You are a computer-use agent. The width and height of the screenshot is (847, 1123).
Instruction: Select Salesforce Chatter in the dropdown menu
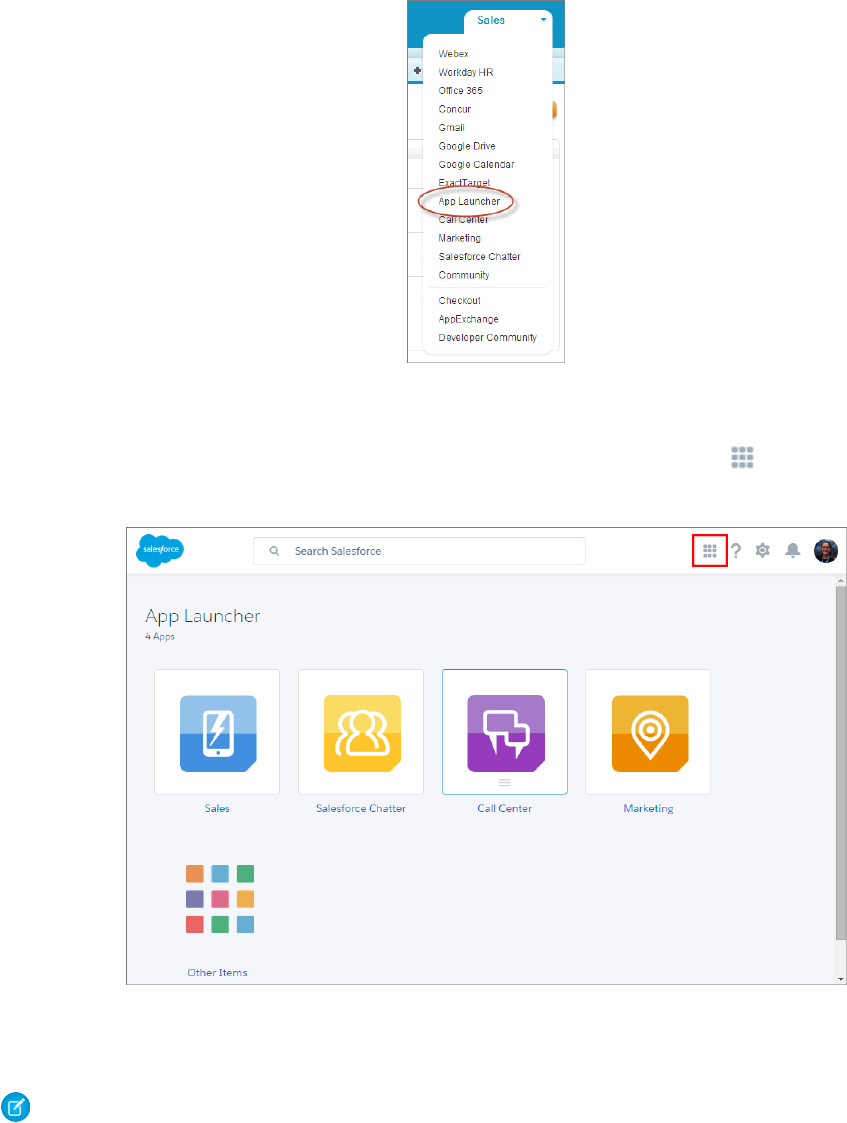point(479,256)
